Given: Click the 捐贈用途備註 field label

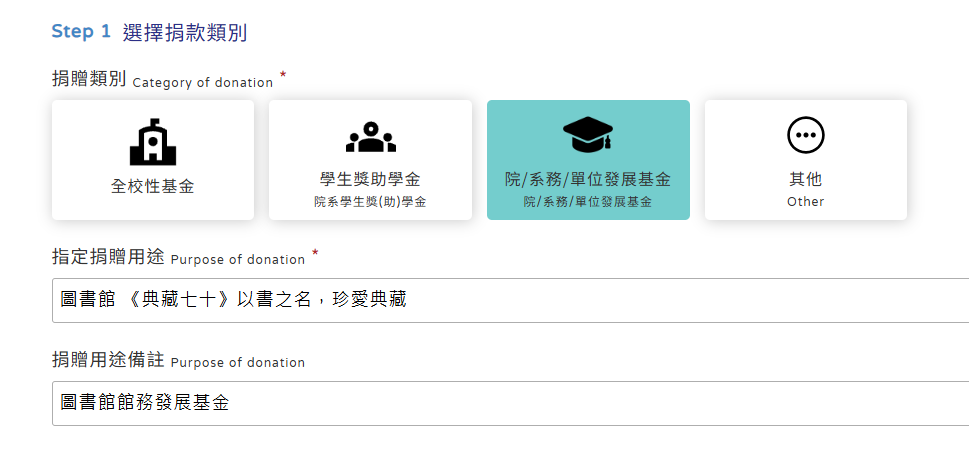Looking at the screenshot, I should [x=178, y=361].
